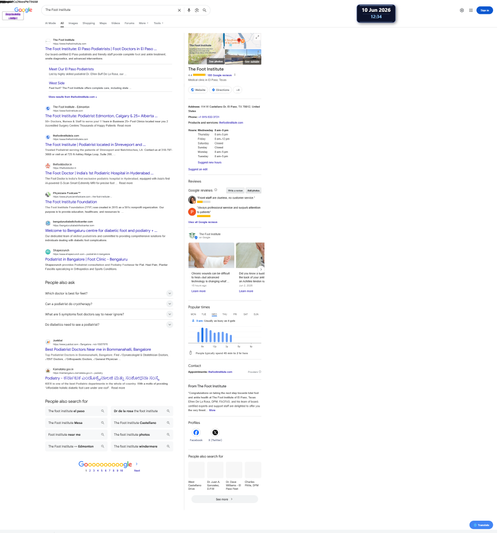The image size is (500, 533).
Task: Open search by image (Lens) icon
Action: (197, 10)
